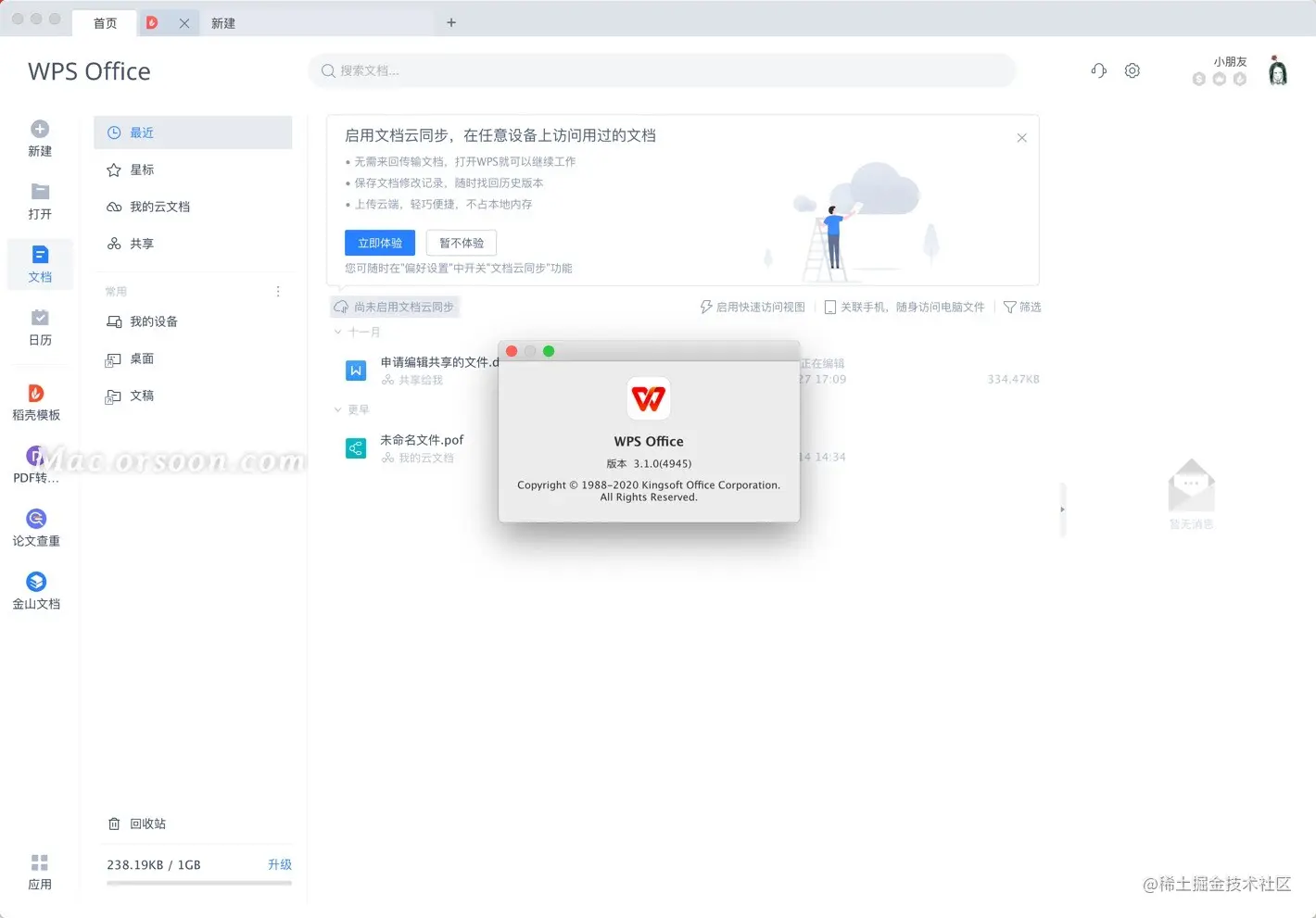Open 稻壳模板 templates icon

point(36,393)
